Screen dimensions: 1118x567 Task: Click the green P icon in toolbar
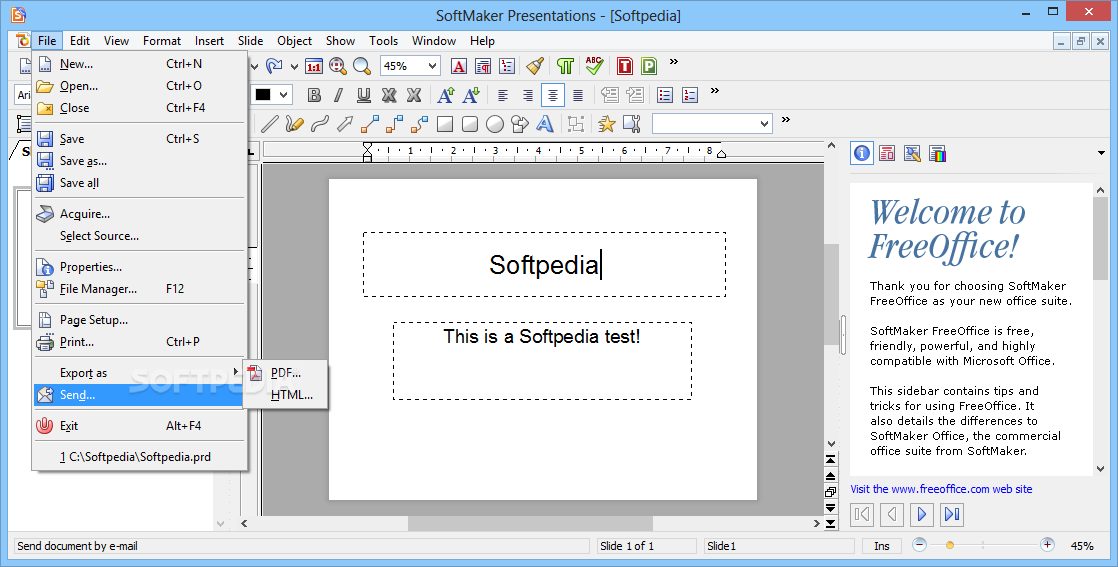[x=649, y=66]
